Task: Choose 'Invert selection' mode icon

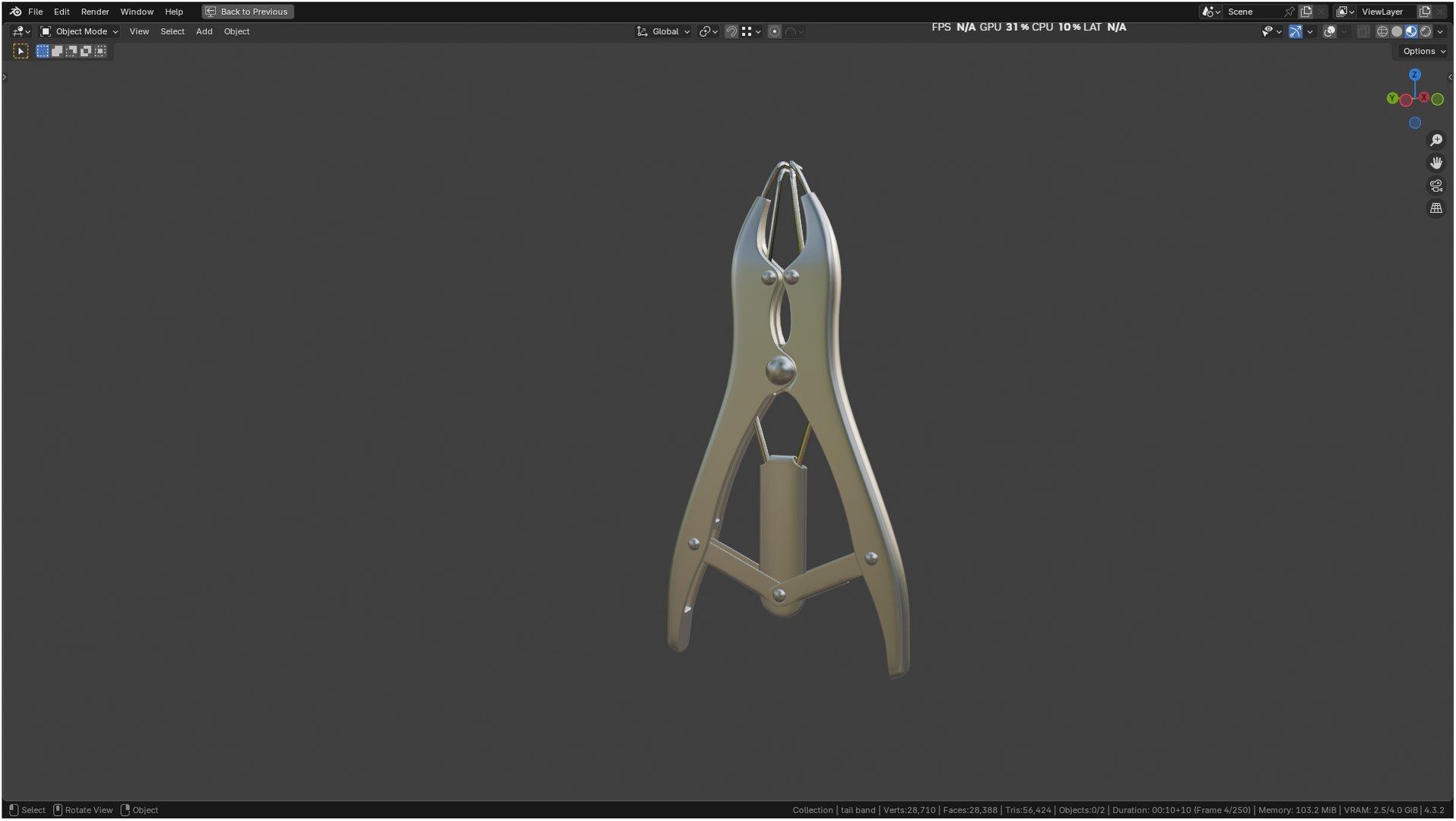Action: [86, 51]
